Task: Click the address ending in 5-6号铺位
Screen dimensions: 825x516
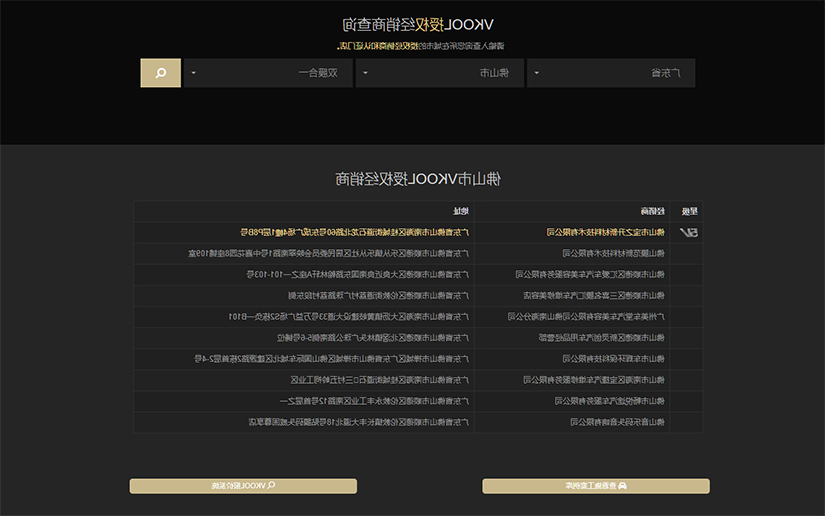Action: pos(373,338)
